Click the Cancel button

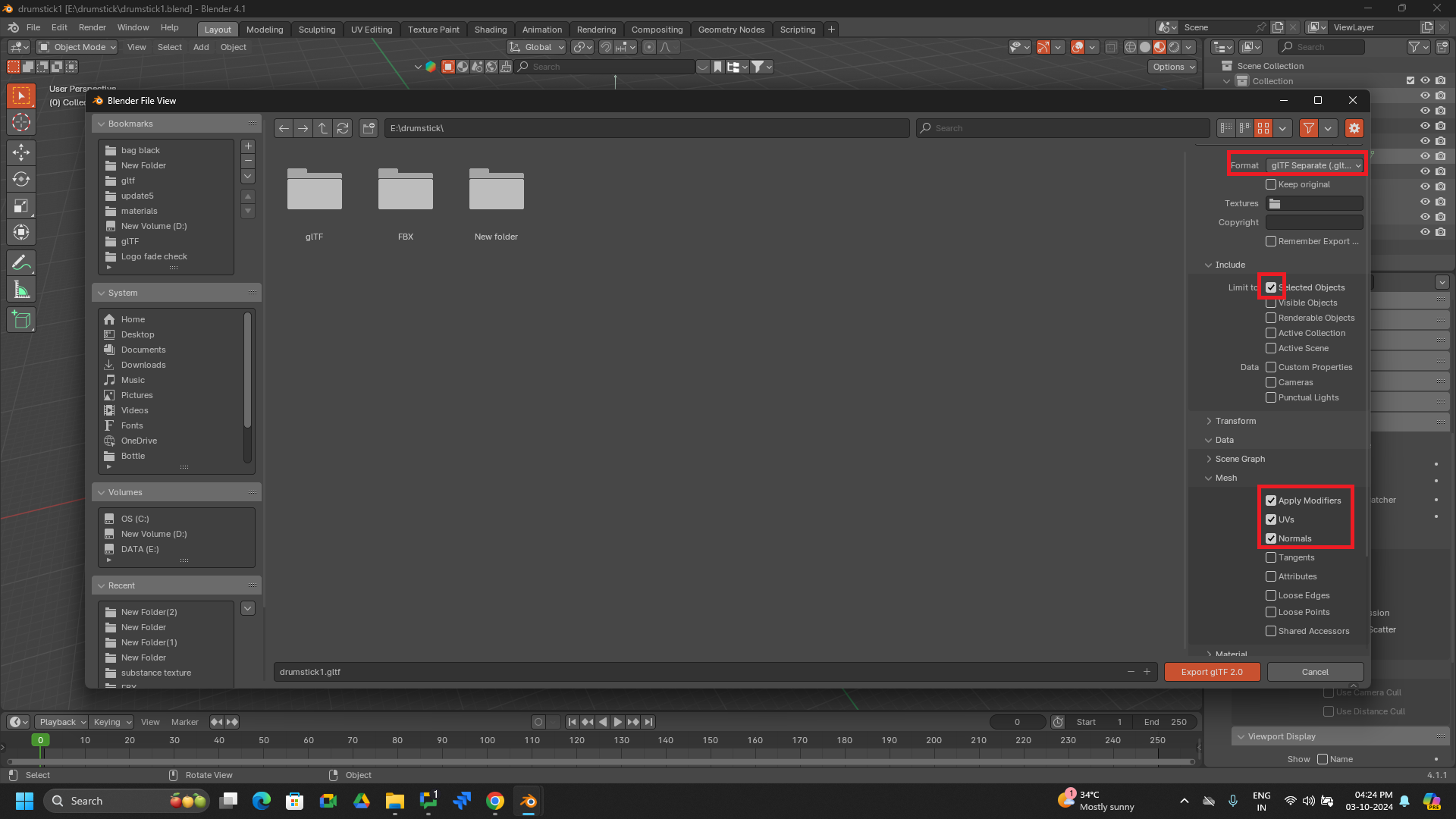[x=1315, y=672]
